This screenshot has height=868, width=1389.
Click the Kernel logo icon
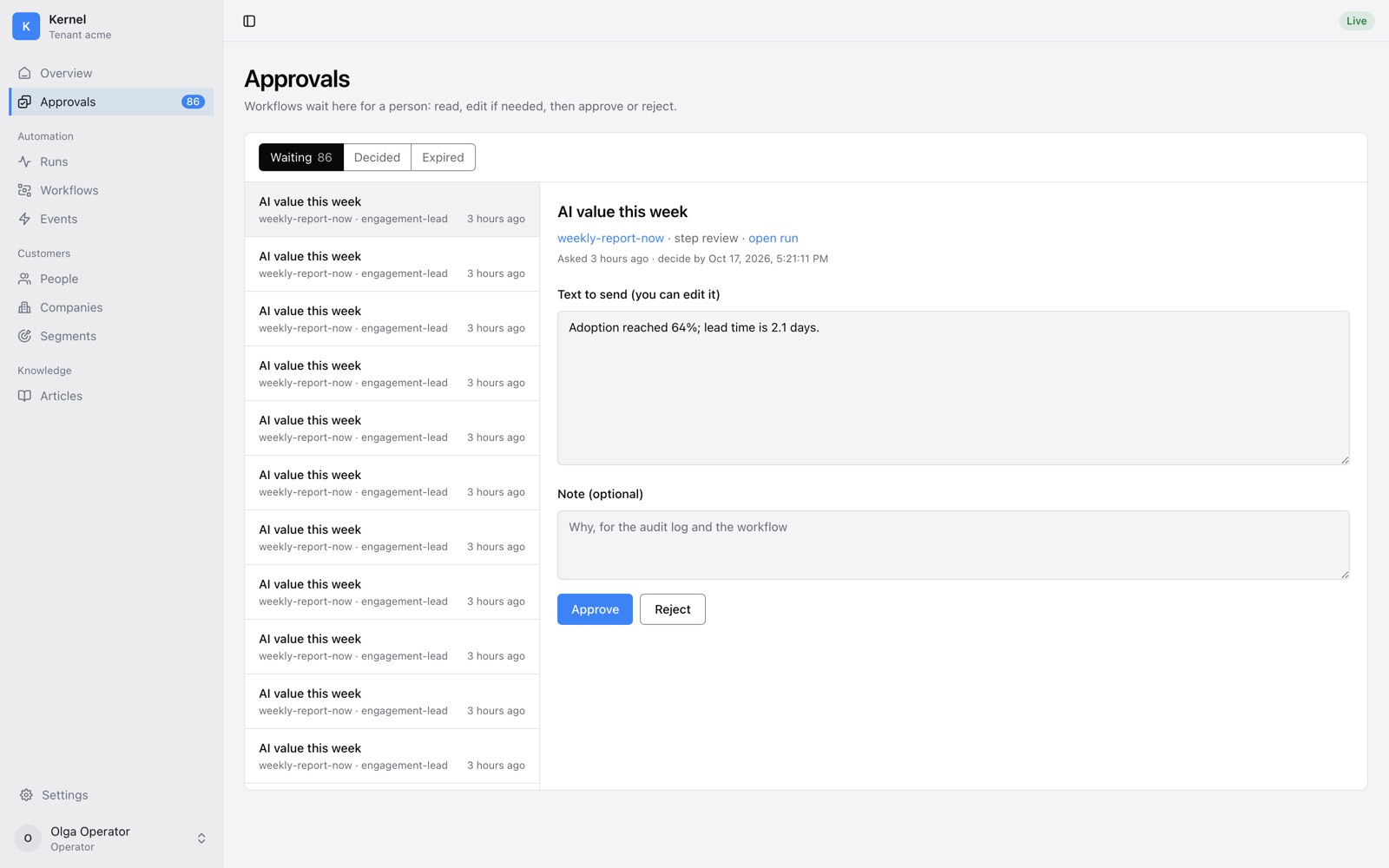point(26,26)
